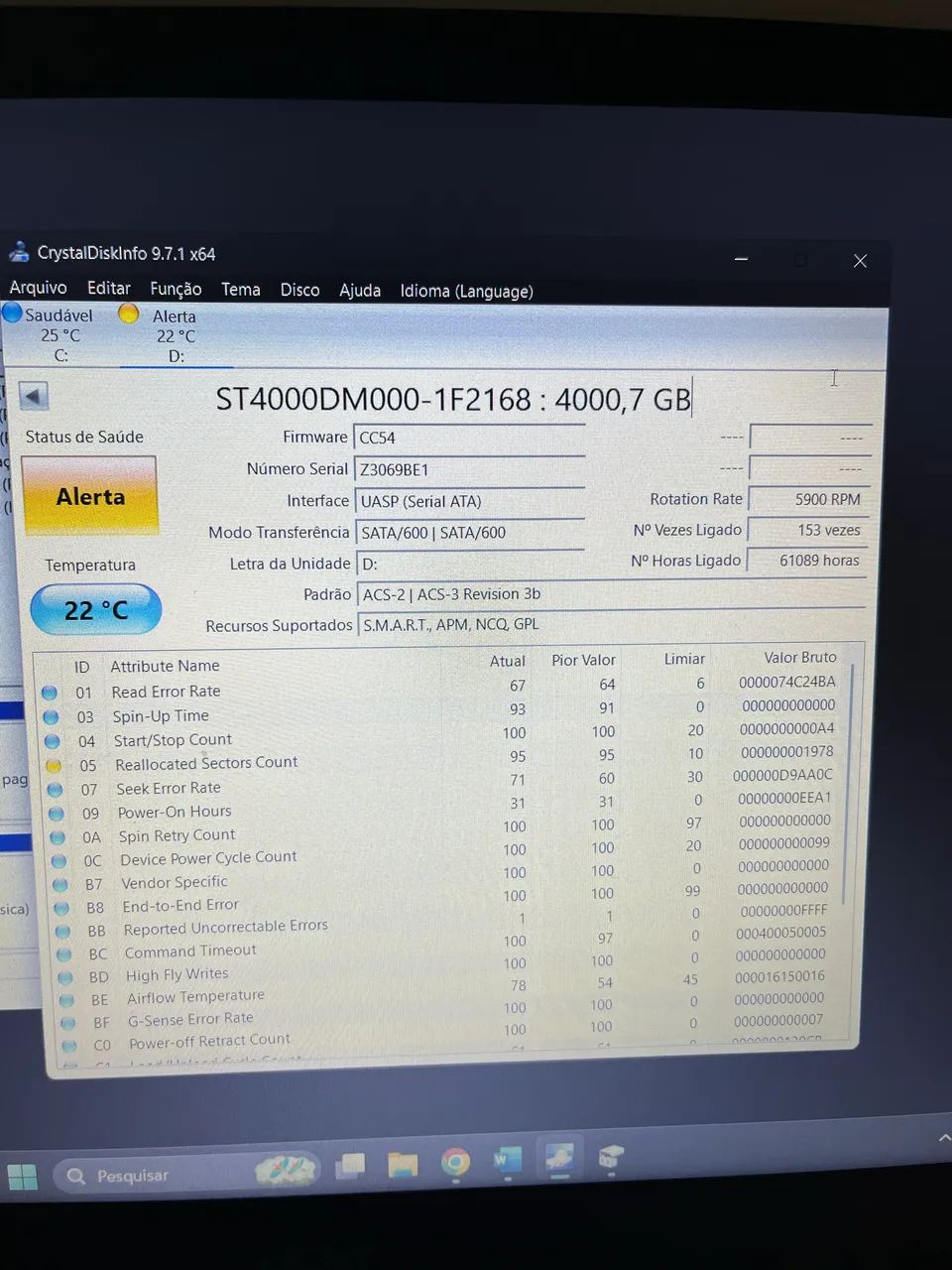Click the S.M.A.R.T. attribute list vertical scrollbar
This screenshot has height=1270, width=952.
pyautogui.click(x=849, y=784)
